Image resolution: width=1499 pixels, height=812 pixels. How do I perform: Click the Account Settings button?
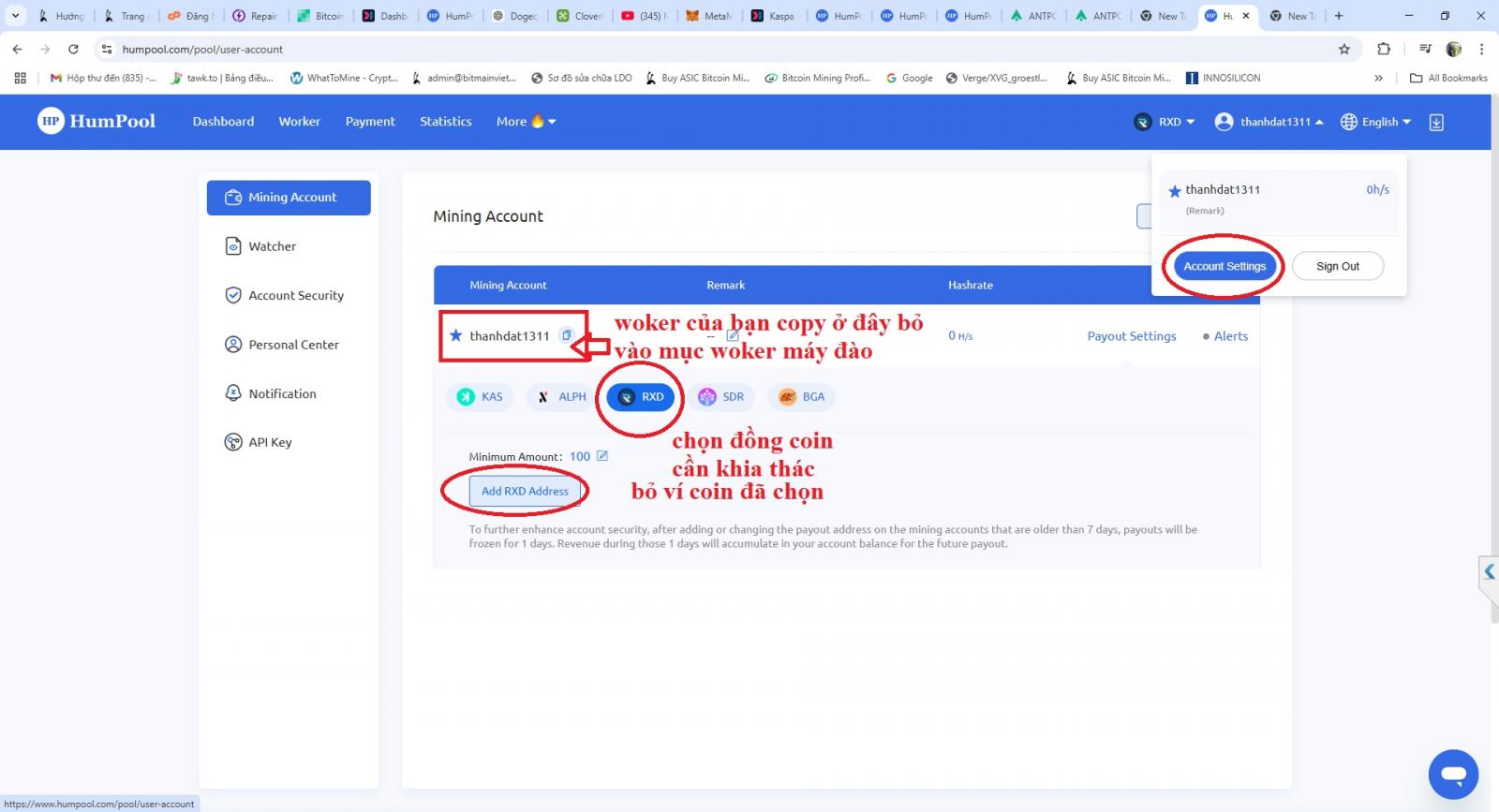click(1224, 266)
